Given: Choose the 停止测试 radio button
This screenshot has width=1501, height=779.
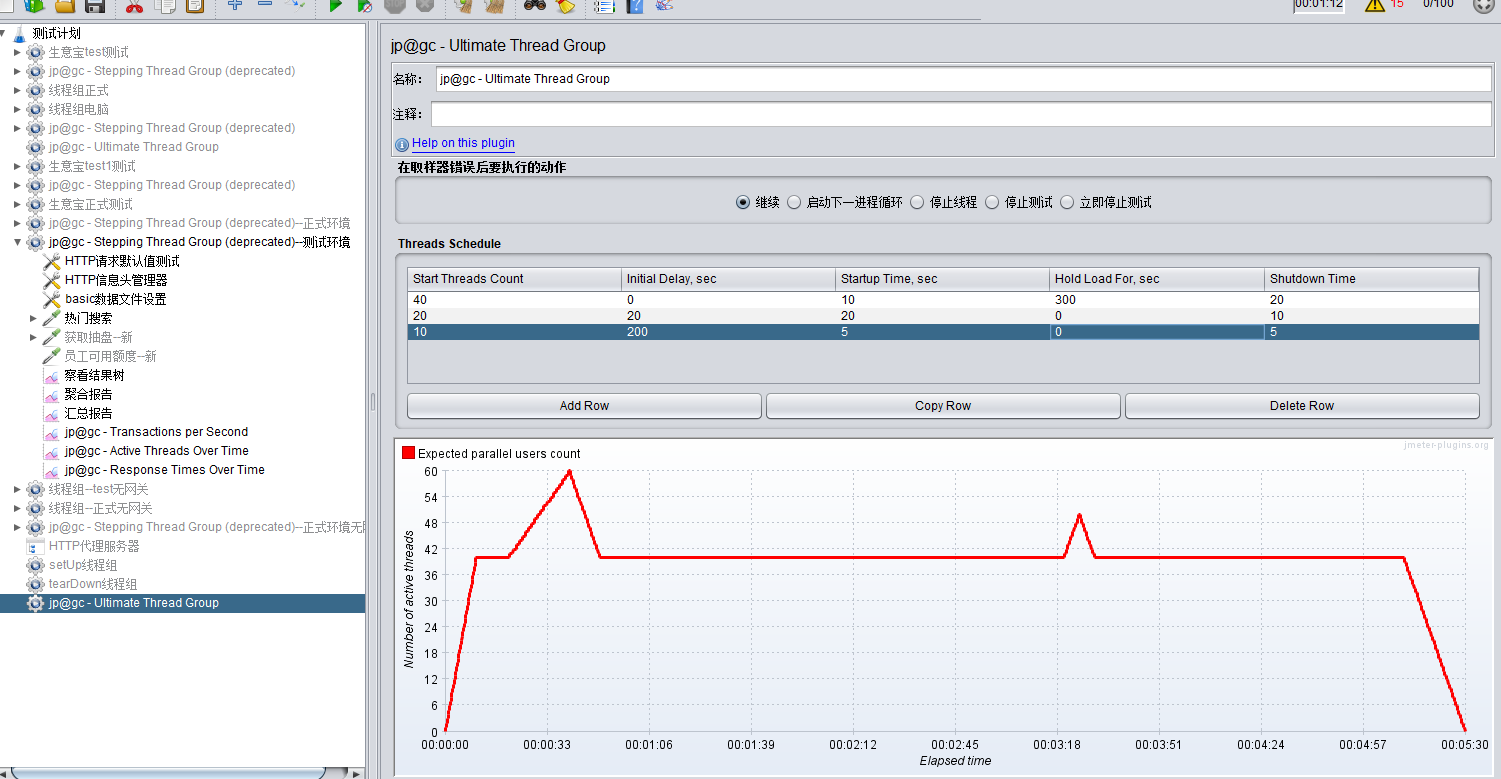Looking at the screenshot, I should (992, 202).
